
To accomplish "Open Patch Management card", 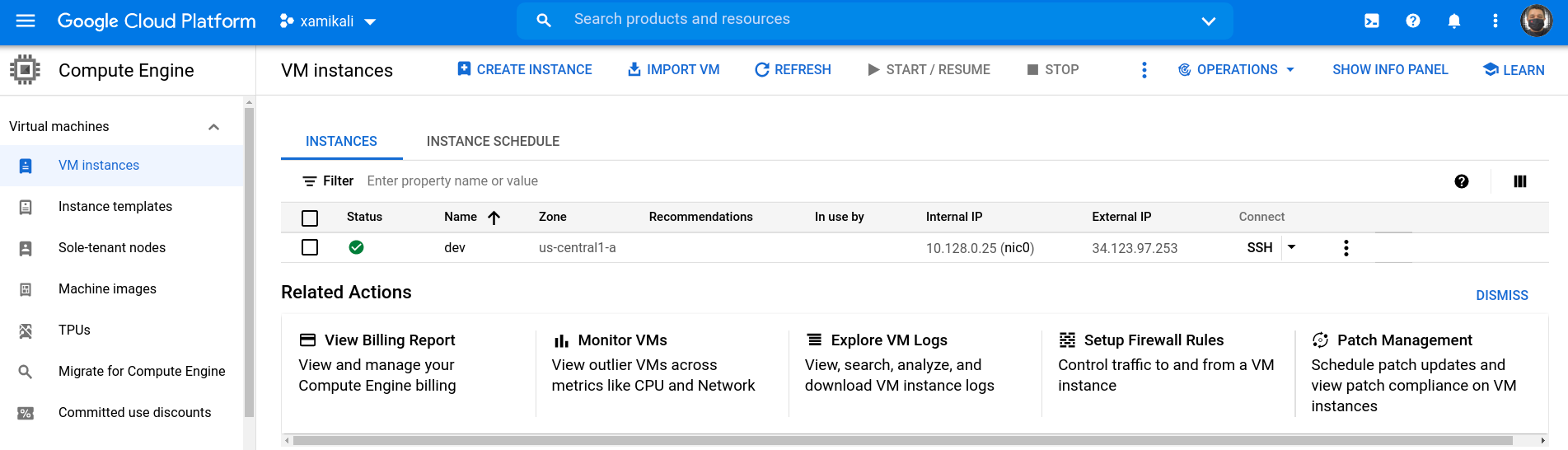I will [x=1421, y=373].
